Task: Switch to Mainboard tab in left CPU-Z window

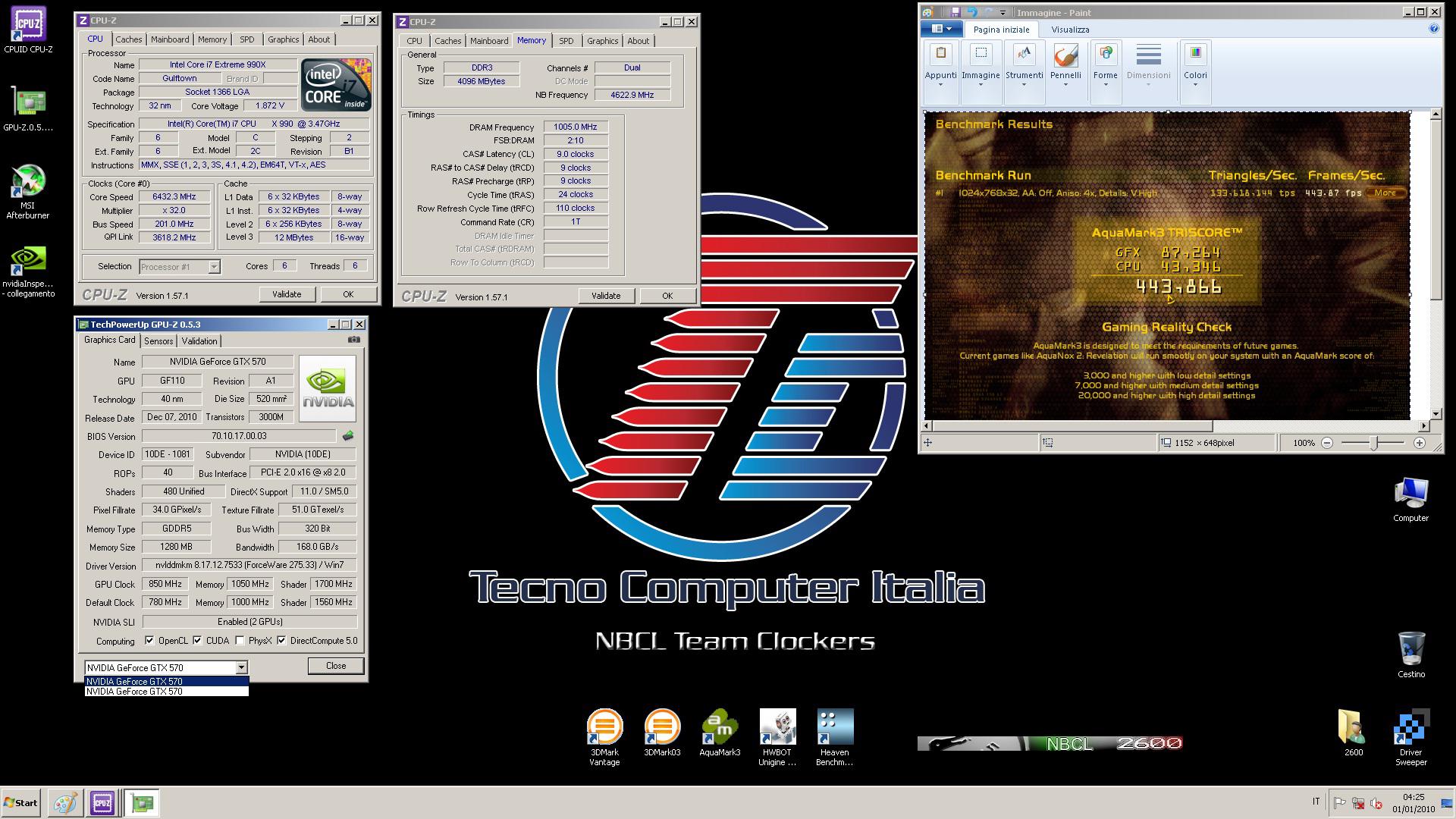Action: (170, 39)
